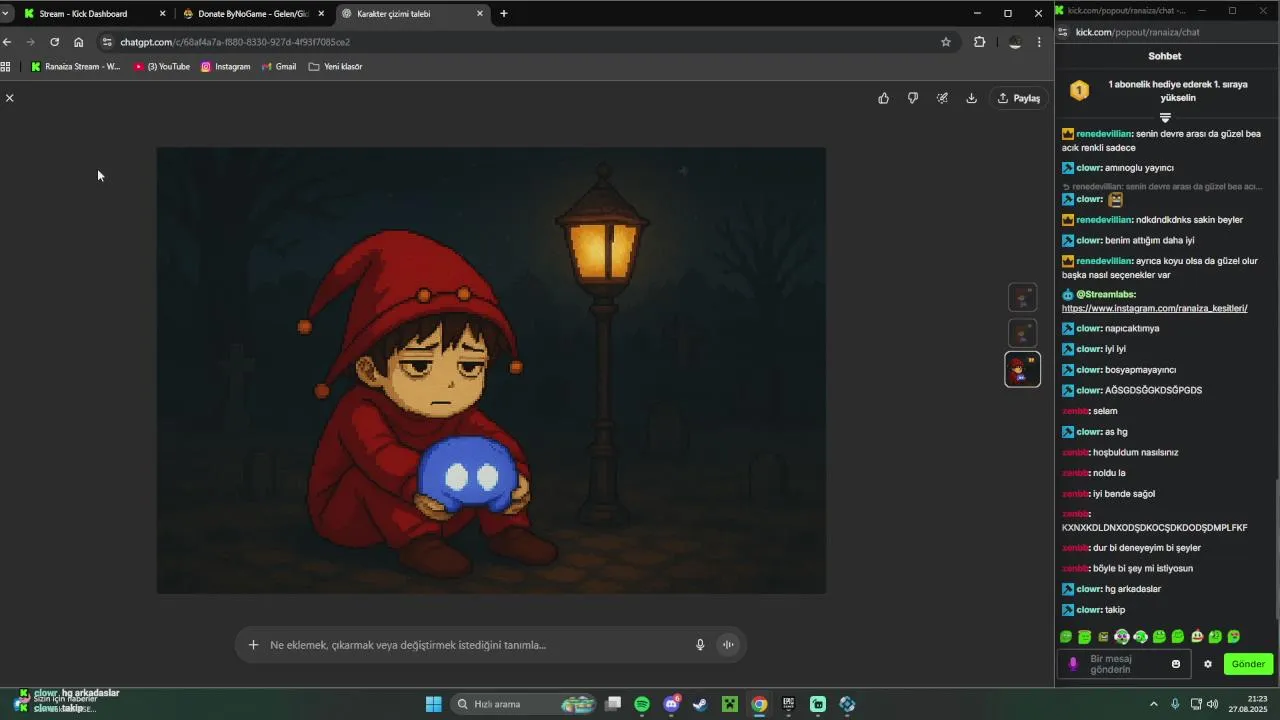Expand the gift leaderboard banner in chat
This screenshot has height=720, width=1280.
(1165, 118)
